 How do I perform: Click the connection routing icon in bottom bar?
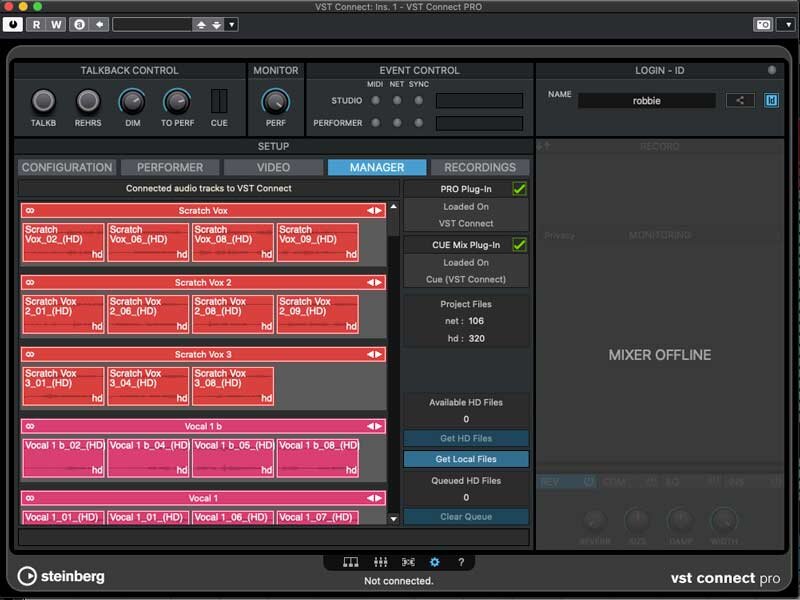click(x=408, y=562)
